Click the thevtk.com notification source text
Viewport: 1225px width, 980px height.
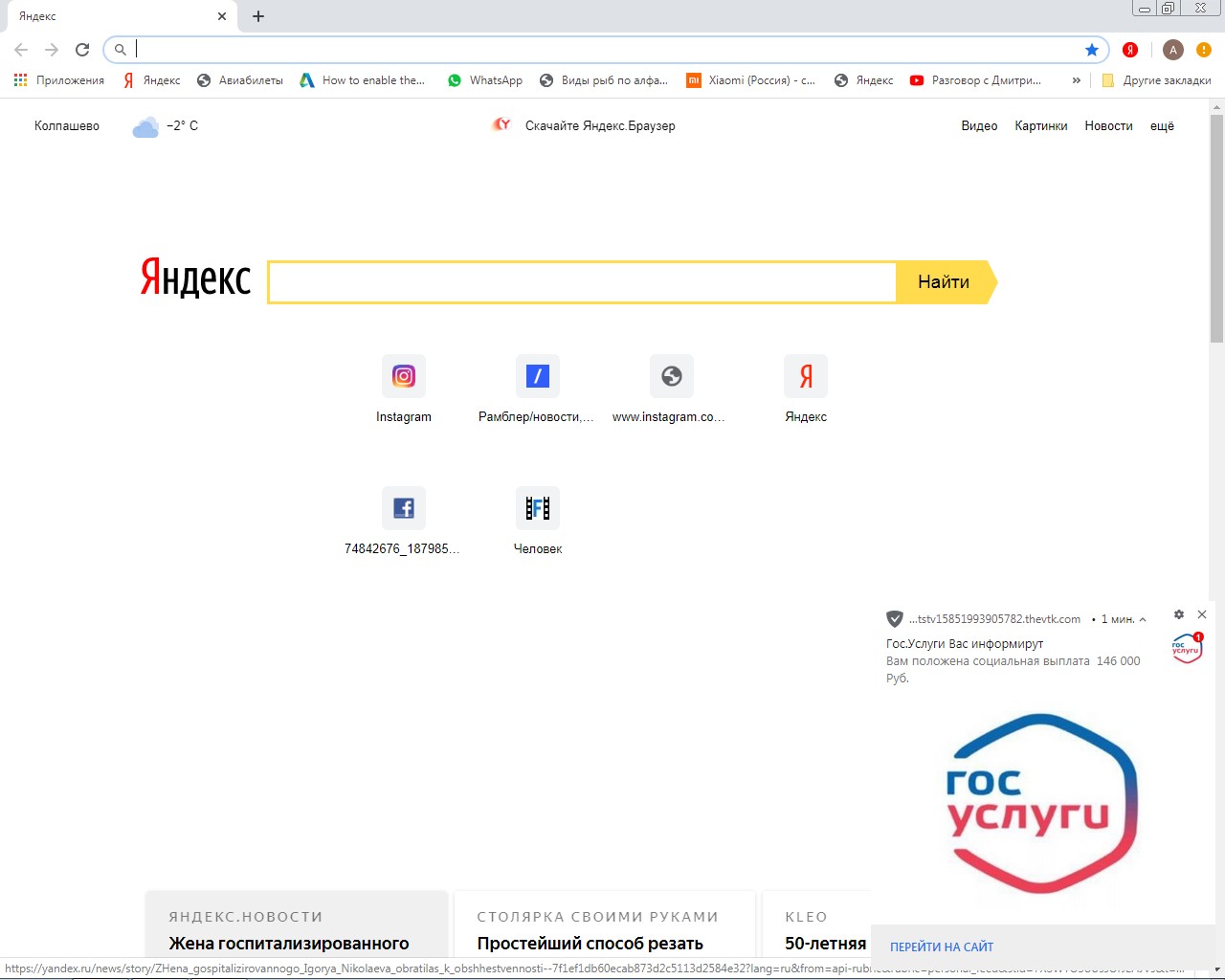coord(994,619)
